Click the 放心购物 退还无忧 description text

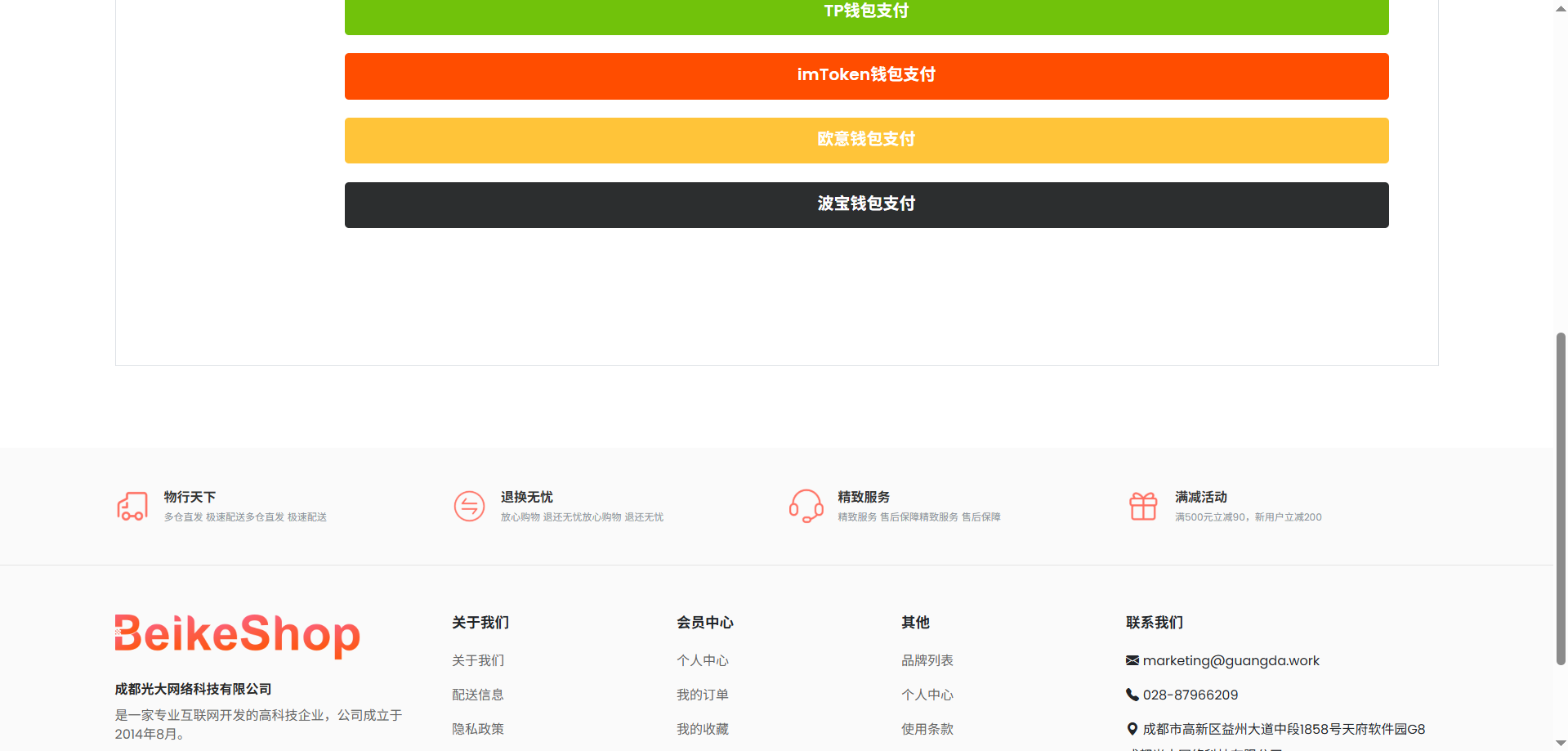pyautogui.click(x=582, y=517)
